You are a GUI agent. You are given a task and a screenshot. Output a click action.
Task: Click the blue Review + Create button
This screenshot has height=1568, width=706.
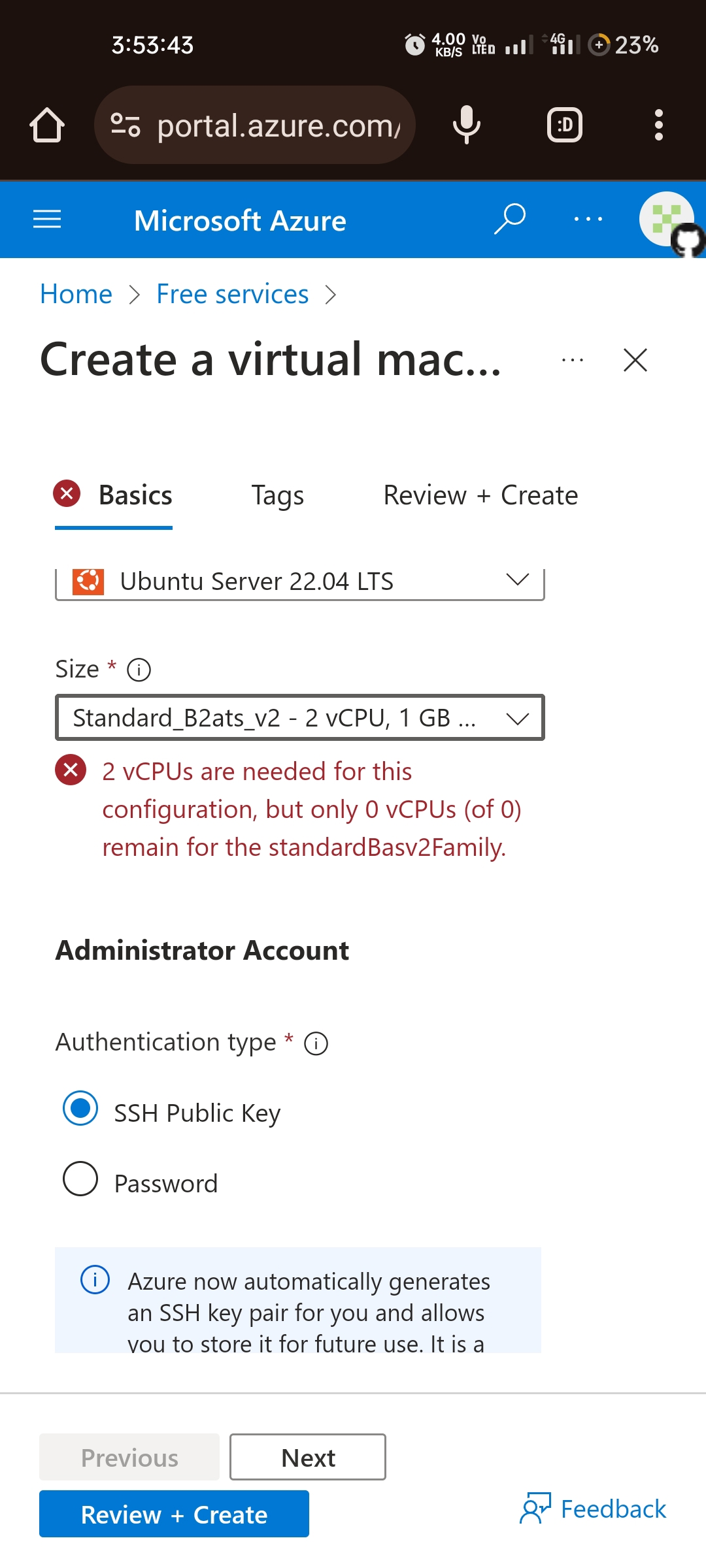pyautogui.click(x=174, y=1514)
